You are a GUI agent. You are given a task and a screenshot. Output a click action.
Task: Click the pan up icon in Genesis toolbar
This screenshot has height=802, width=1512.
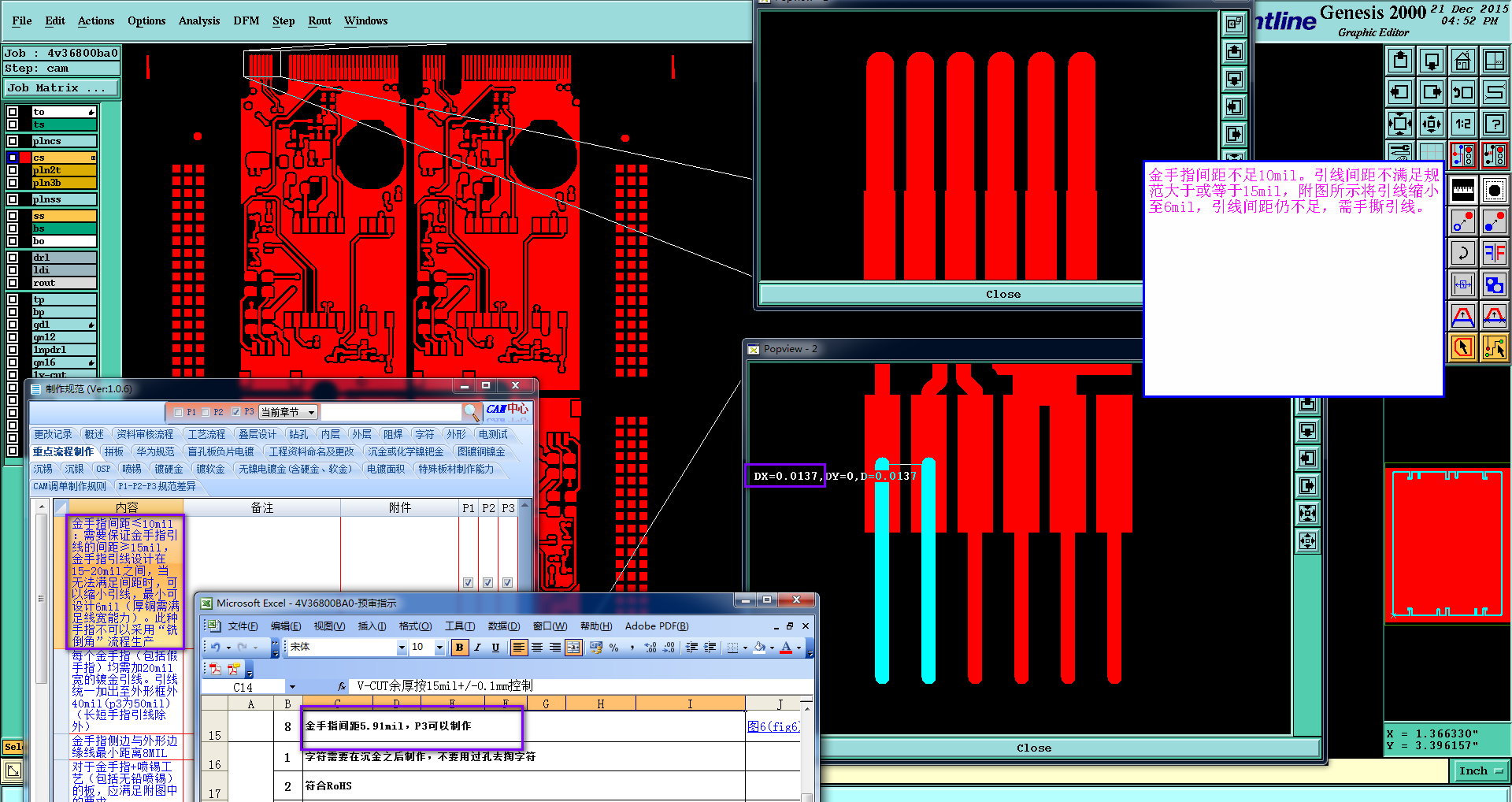[1400, 61]
